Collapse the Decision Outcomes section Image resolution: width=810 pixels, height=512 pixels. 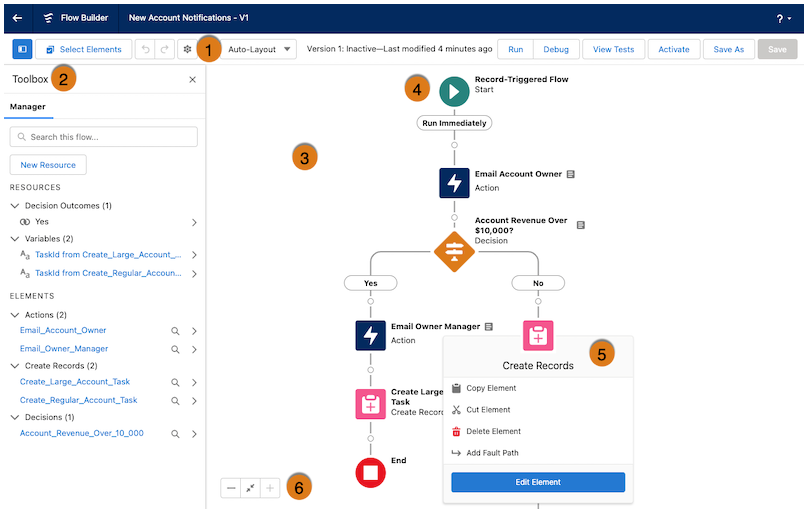coord(15,205)
